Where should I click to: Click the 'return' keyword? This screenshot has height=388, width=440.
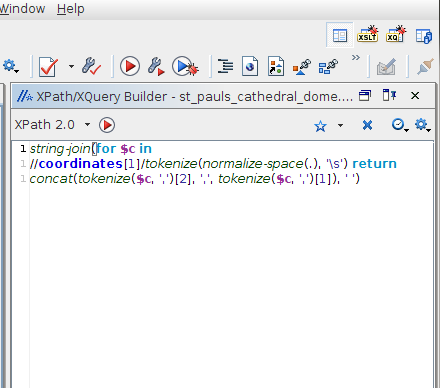pyautogui.click(x=374, y=163)
